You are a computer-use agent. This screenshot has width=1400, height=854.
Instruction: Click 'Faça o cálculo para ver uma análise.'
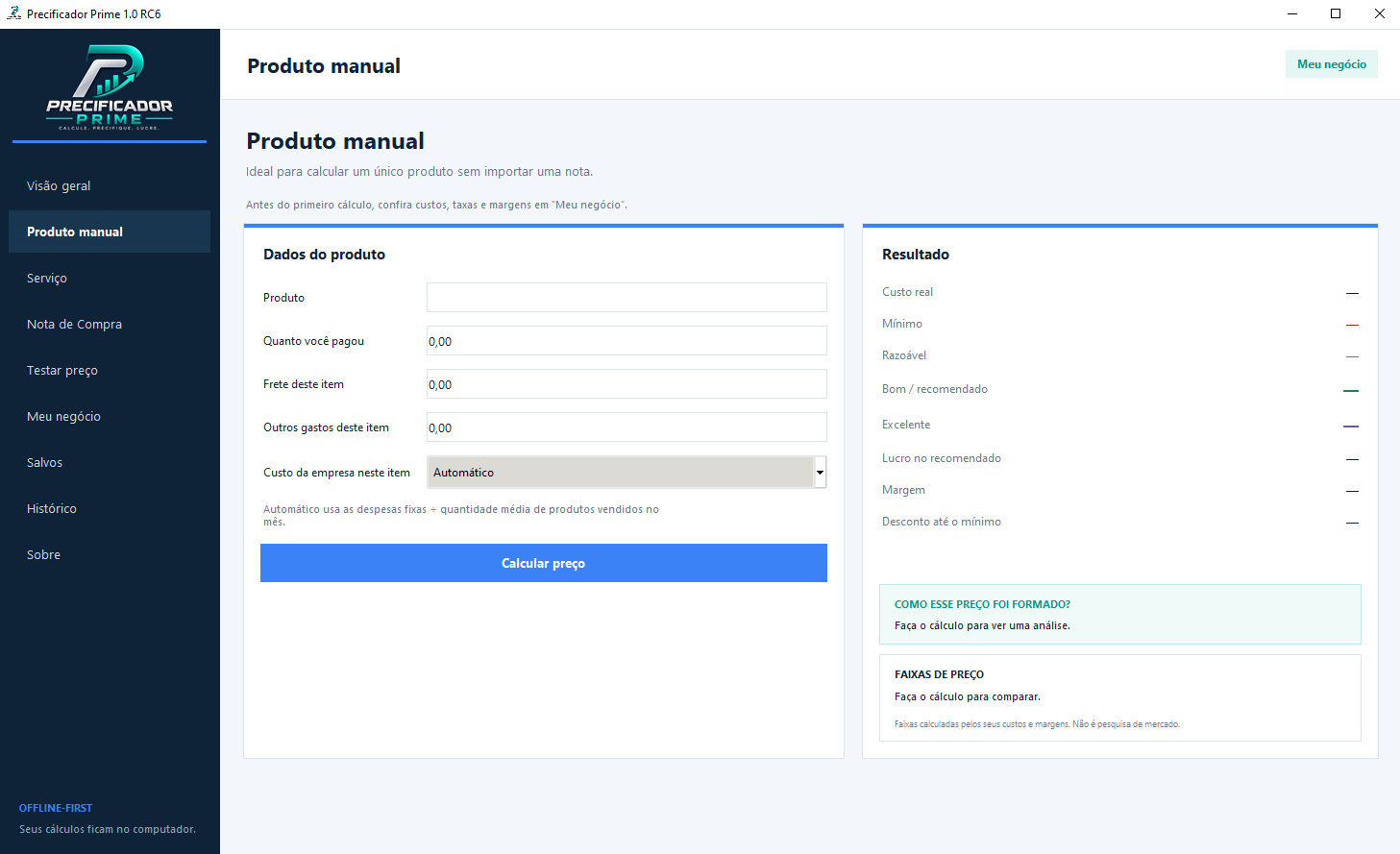pyautogui.click(x=982, y=625)
